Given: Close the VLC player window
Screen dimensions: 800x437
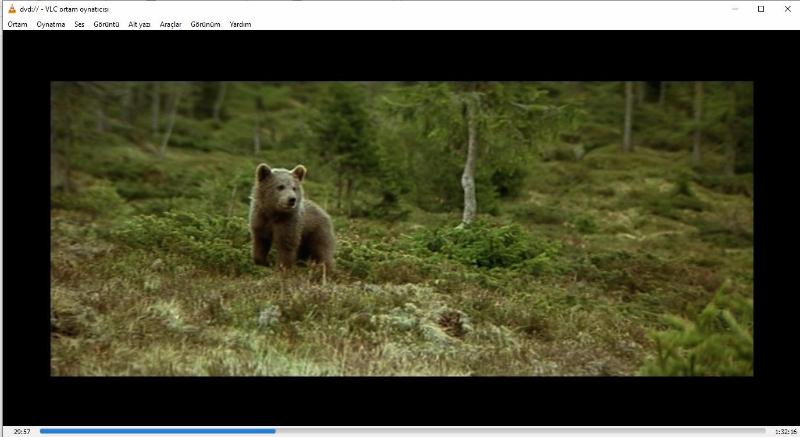Looking at the screenshot, I should (x=787, y=9).
